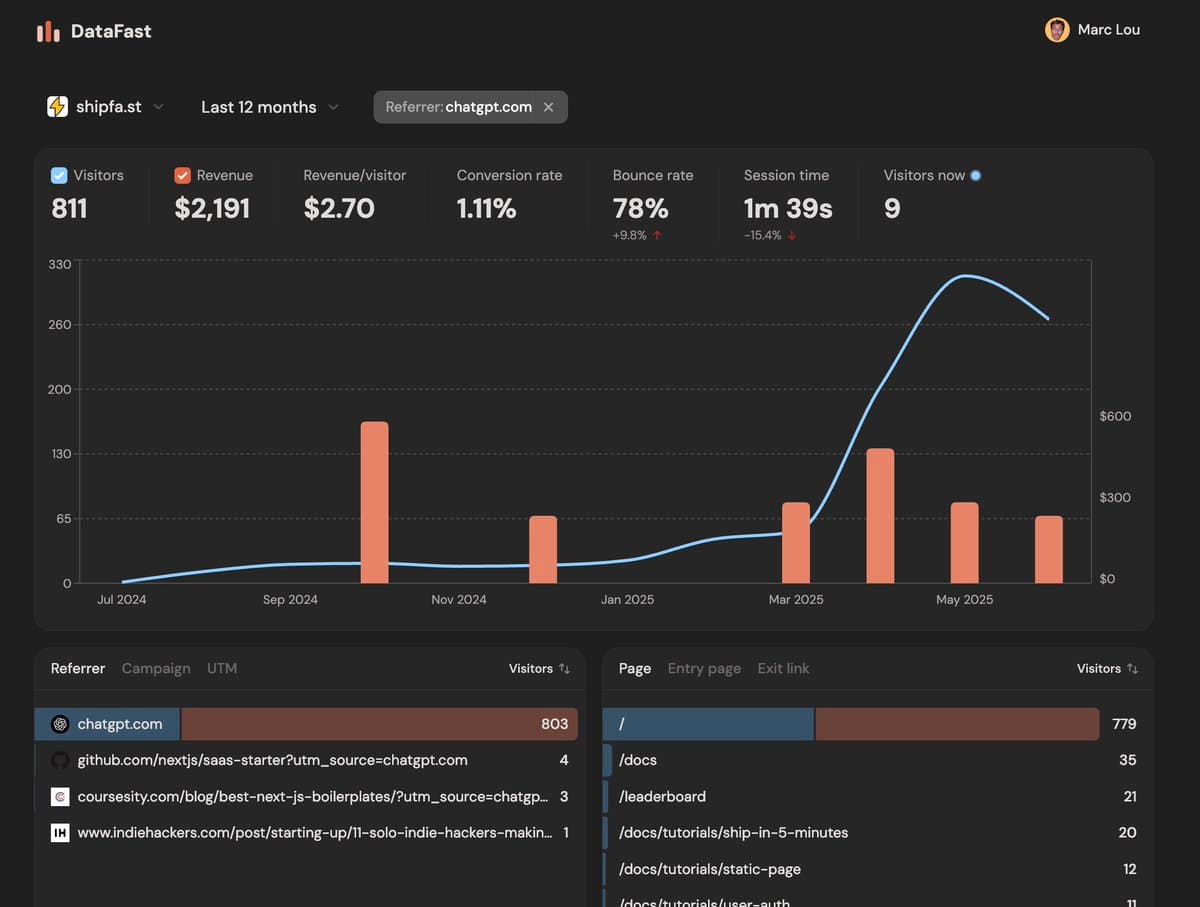Click the Revenue/visitor $2.70 metric
Screen dimensions: 1200x907
point(354,195)
